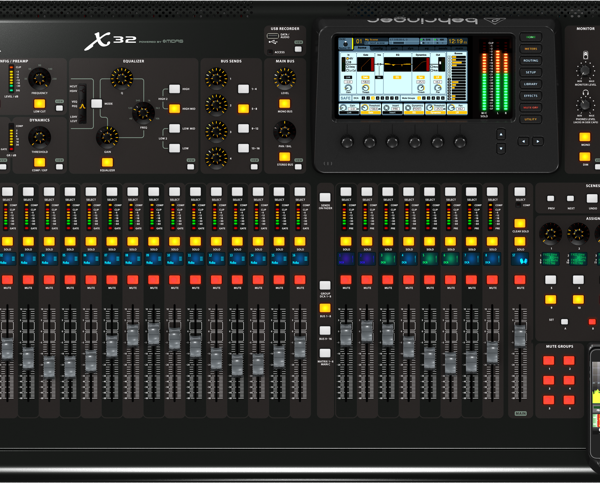The image size is (600, 483).
Task: Toggle the COMP/EXP dynamics button
Action: (x=39, y=162)
